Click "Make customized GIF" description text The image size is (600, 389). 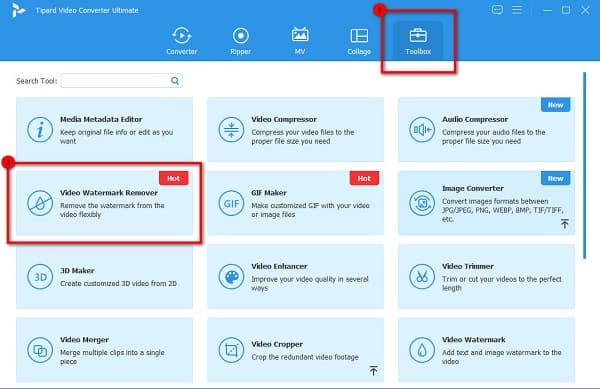pyautogui.click(x=310, y=210)
